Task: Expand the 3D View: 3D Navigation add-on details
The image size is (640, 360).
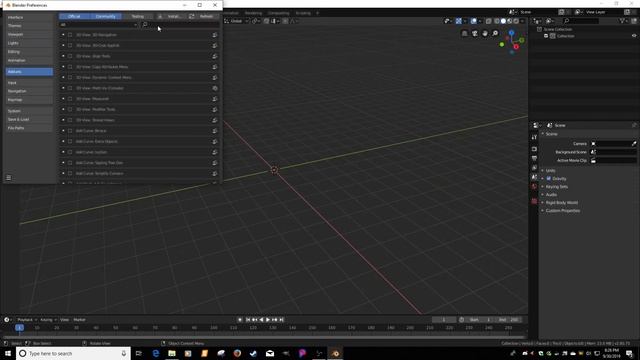Action: 63,35
